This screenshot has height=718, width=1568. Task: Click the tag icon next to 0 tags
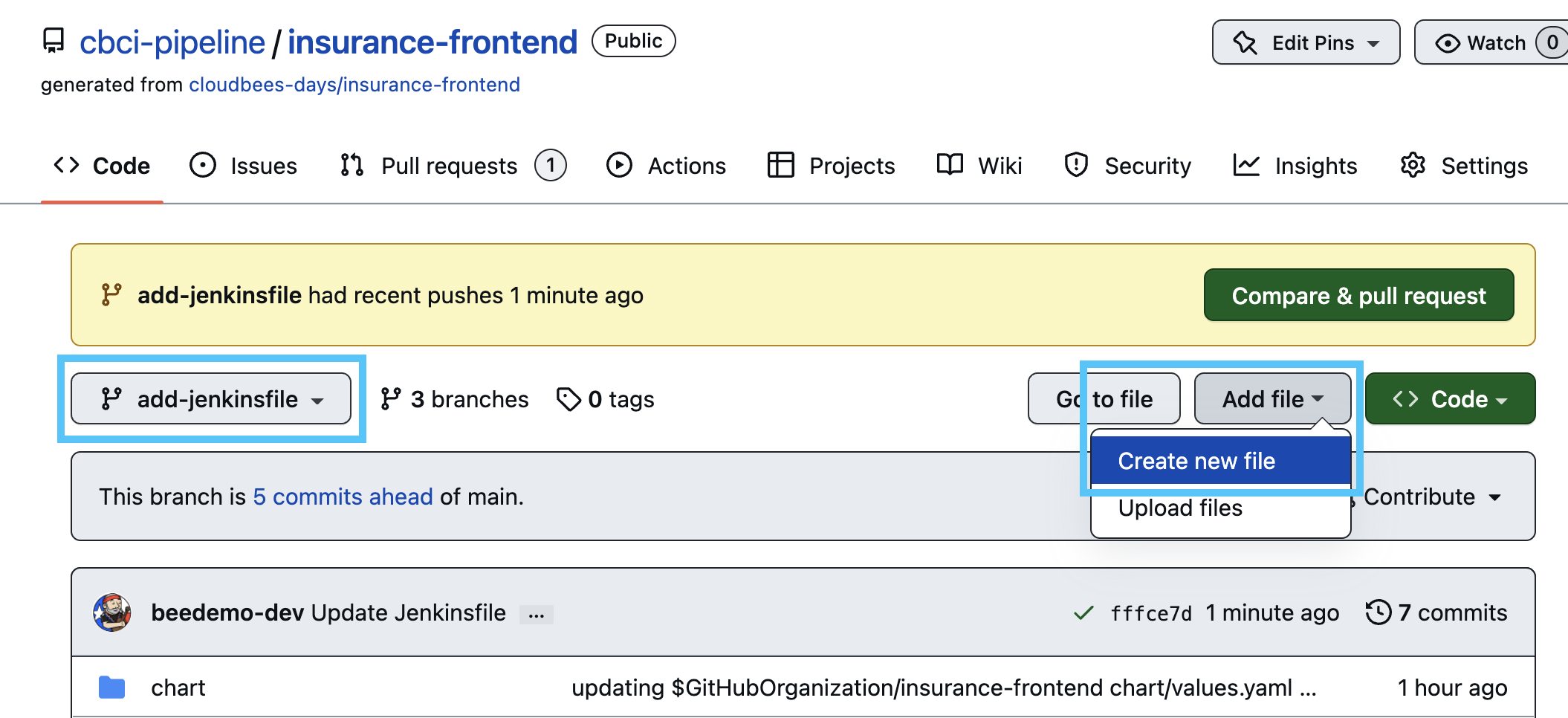coord(568,399)
